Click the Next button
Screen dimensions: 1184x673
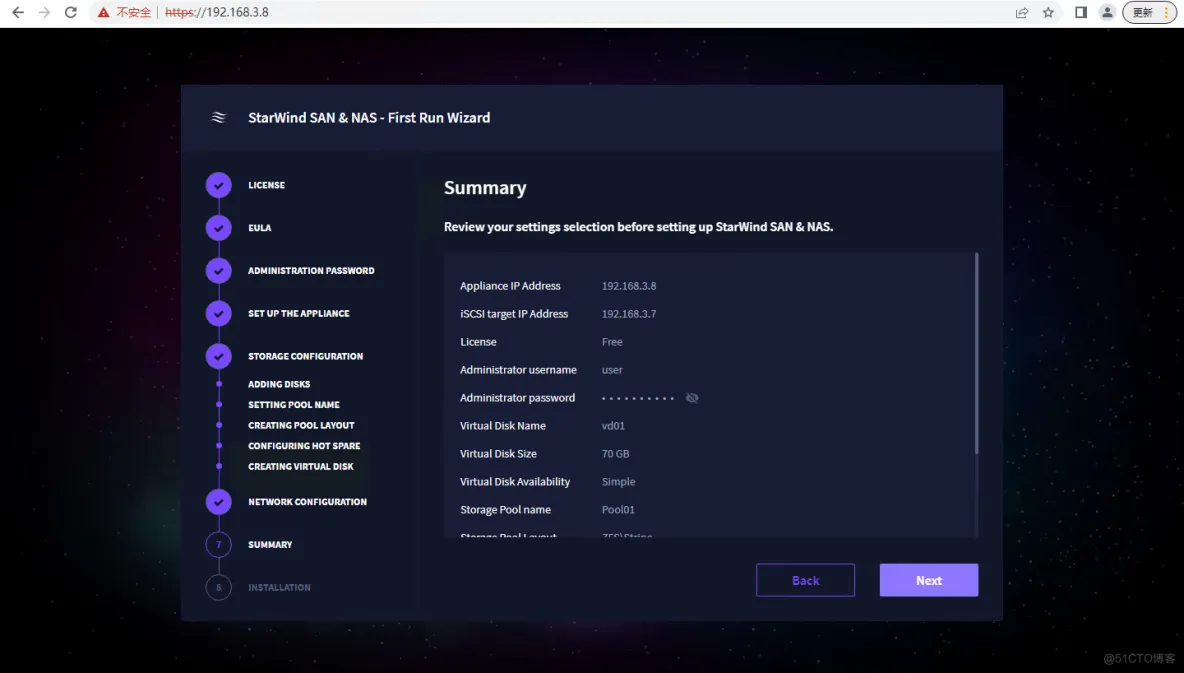(929, 580)
